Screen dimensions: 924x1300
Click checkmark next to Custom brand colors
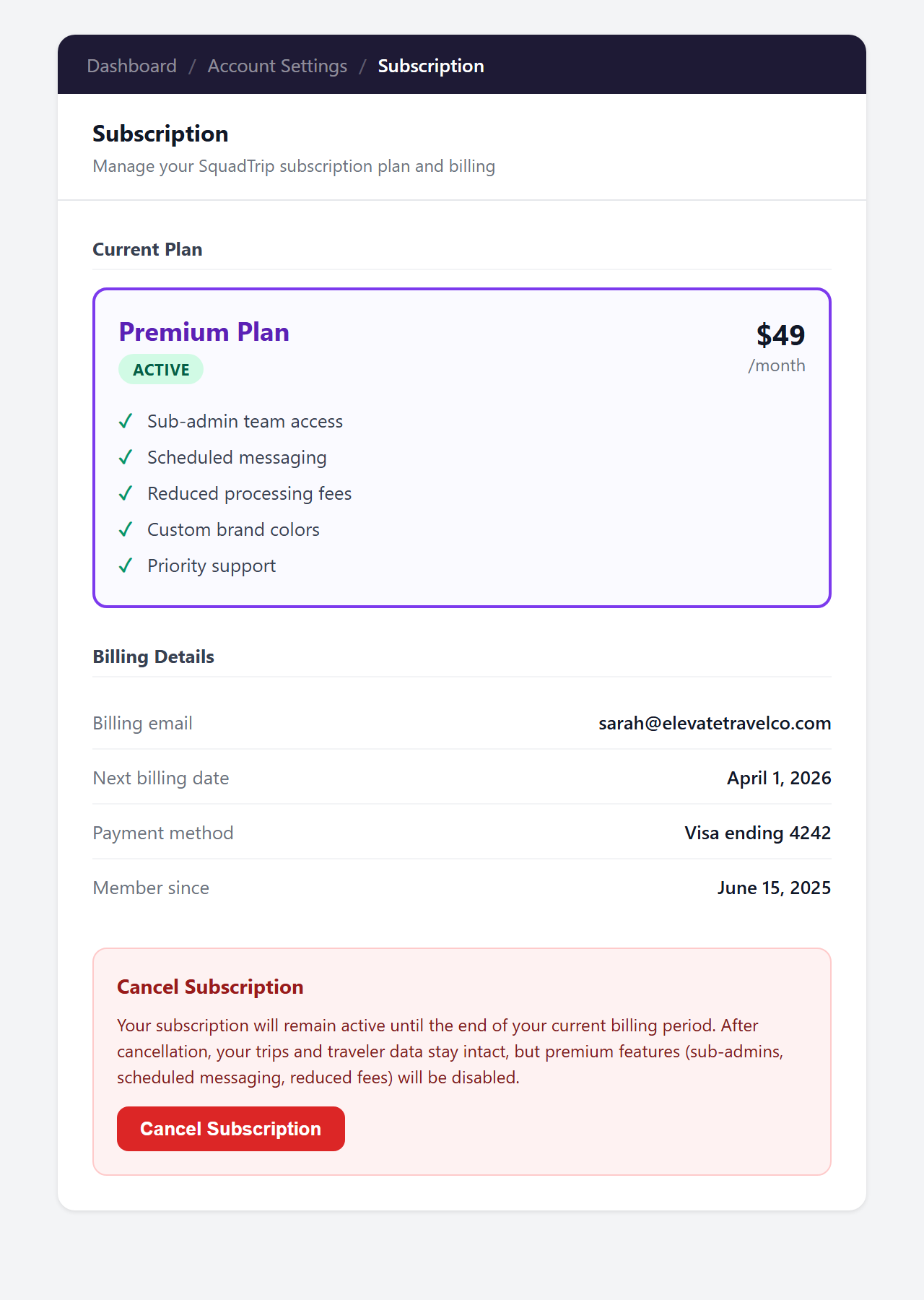pos(126,529)
